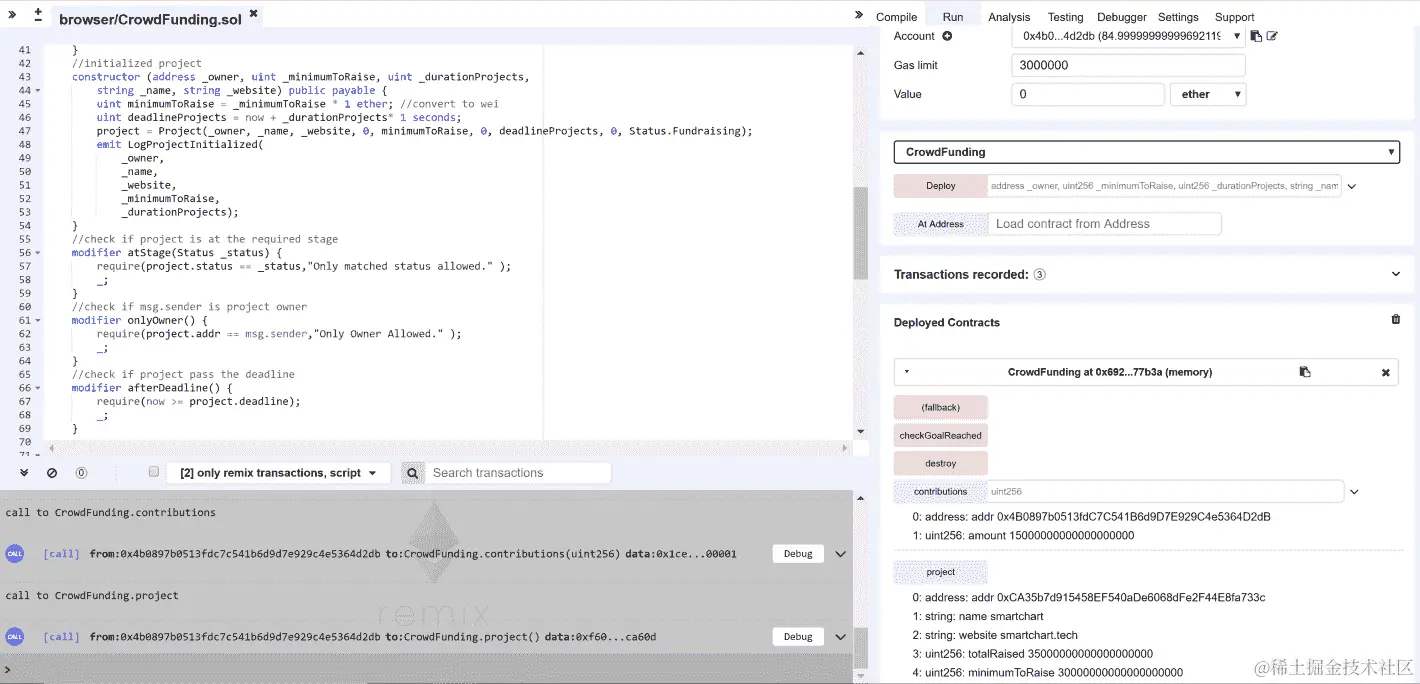1420x684 pixels.
Task: Toggle listen on network checkbox
Action: [153, 472]
